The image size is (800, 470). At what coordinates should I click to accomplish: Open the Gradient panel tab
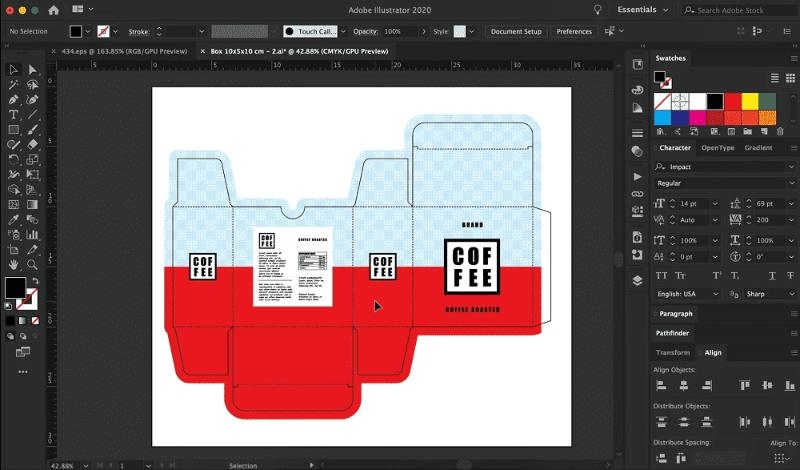pos(758,148)
